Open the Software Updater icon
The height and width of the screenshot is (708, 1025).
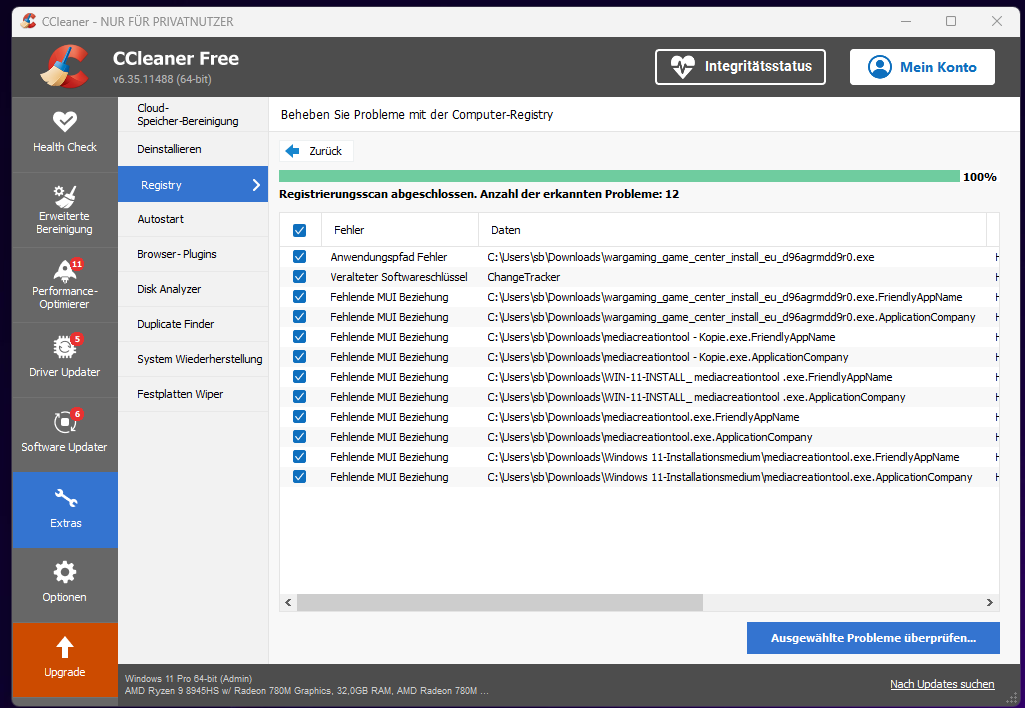click(x=65, y=422)
